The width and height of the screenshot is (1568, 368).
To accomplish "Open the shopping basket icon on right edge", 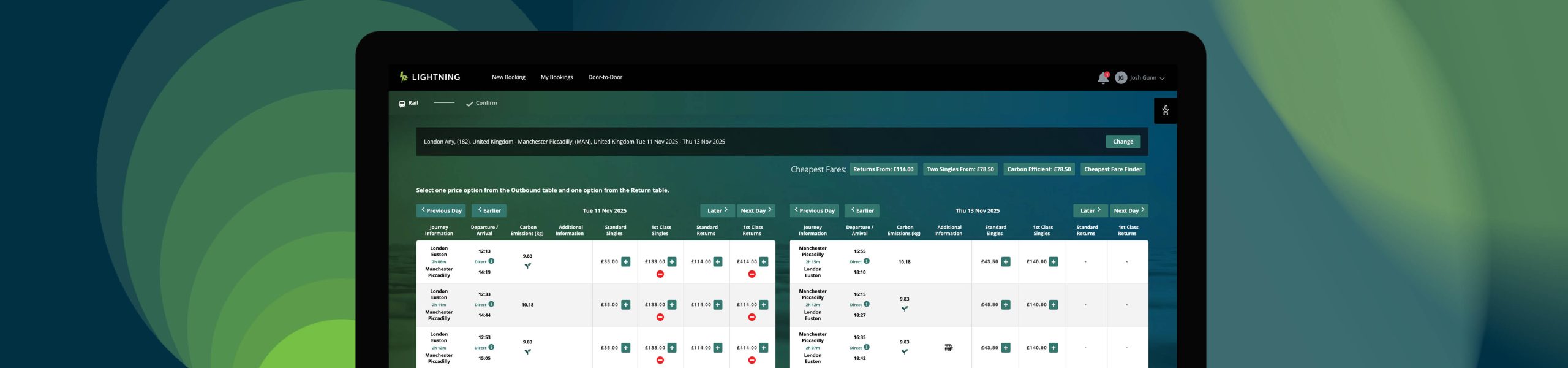I will [x=1165, y=110].
